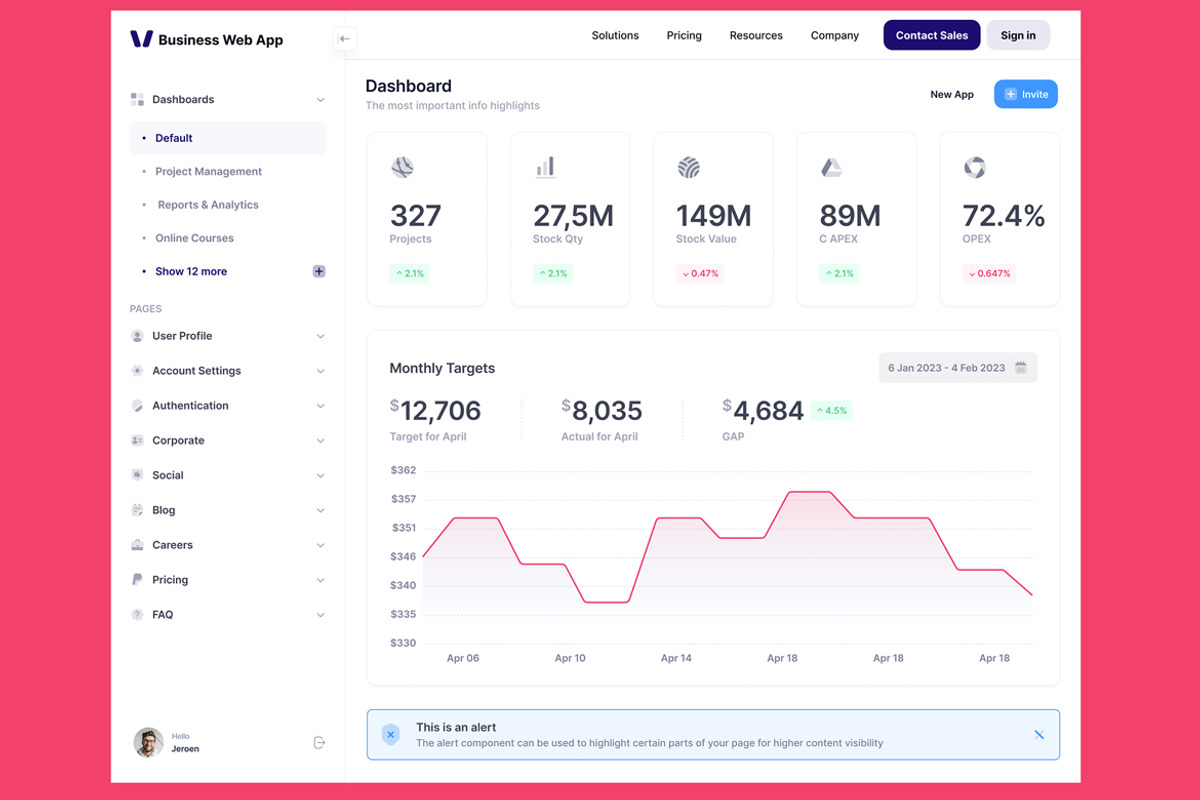Expand the Social chevron
This screenshot has width=1200, height=800.
tap(320, 476)
